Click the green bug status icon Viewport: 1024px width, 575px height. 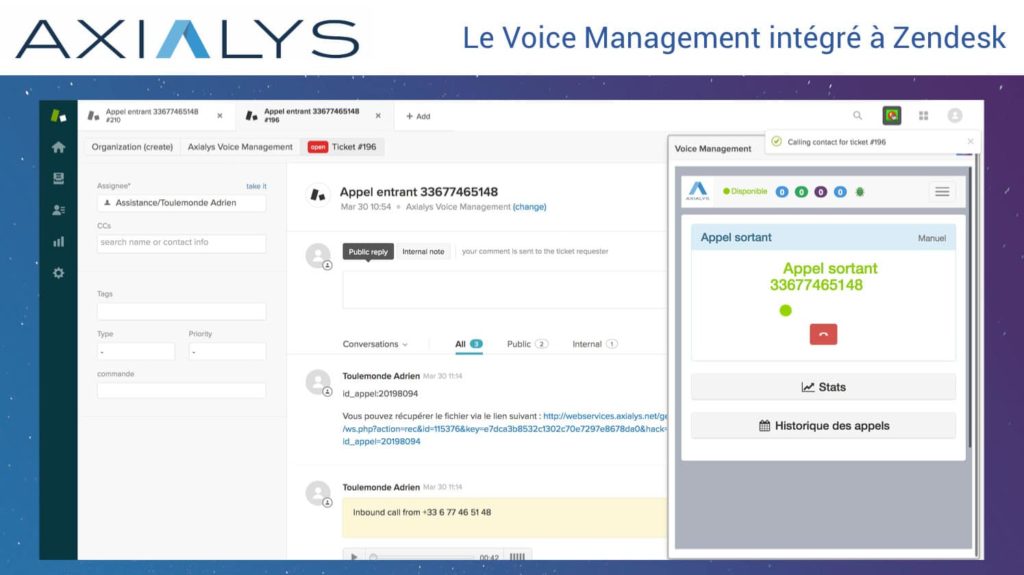(x=860, y=191)
